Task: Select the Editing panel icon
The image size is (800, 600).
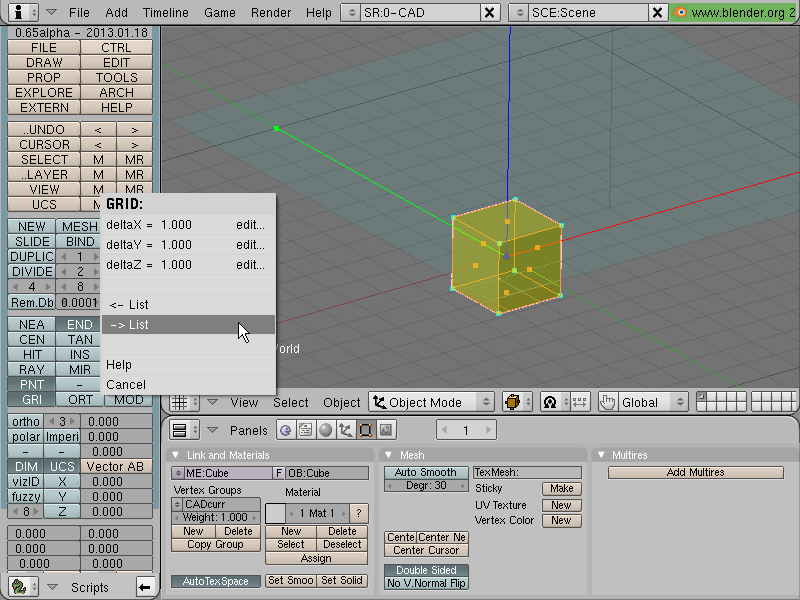Action: coord(365,430)
